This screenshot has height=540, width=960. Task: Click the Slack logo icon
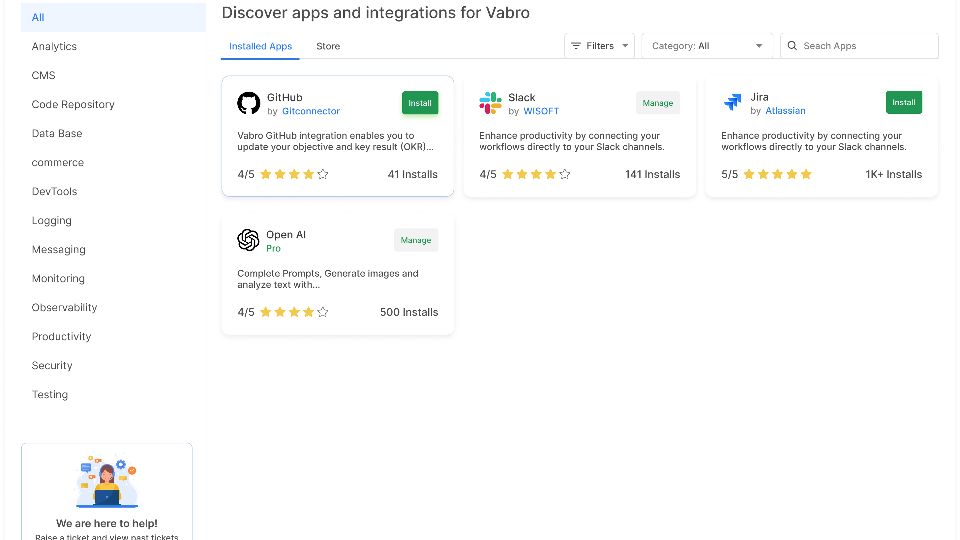point(490,103)
